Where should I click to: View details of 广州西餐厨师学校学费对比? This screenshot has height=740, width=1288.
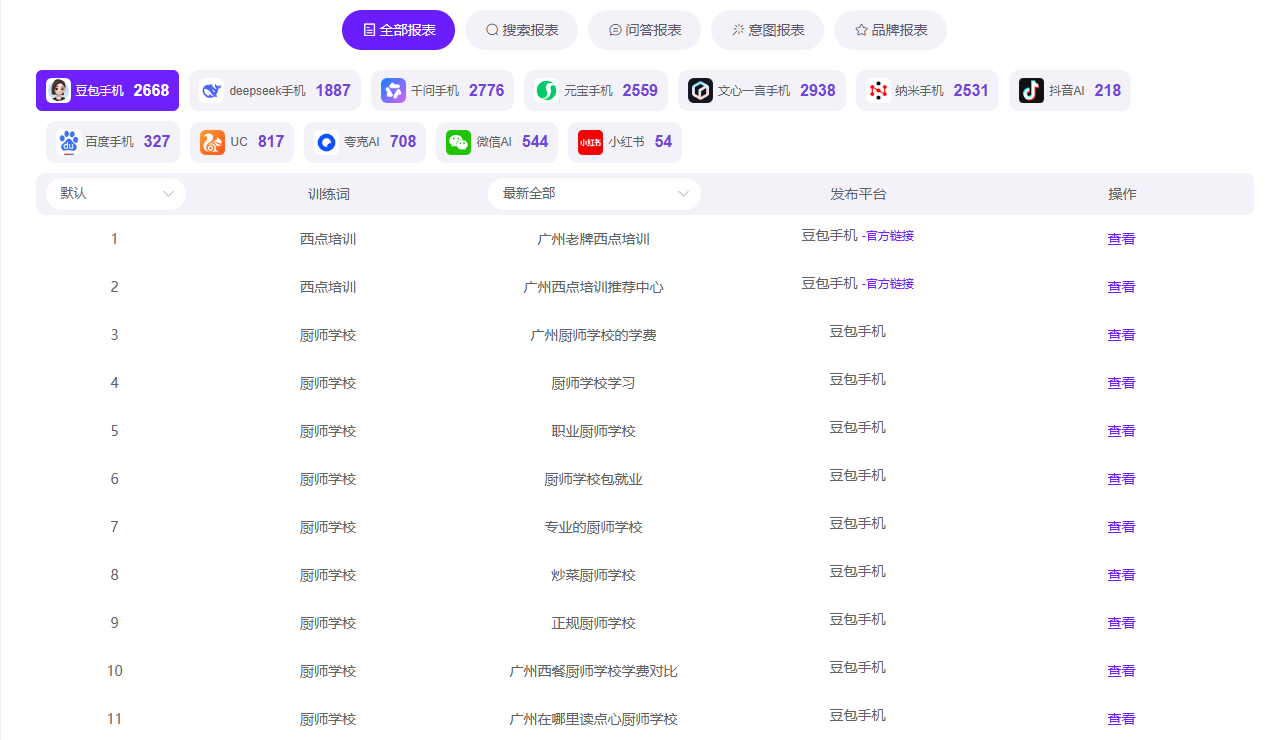point(1121,671)
